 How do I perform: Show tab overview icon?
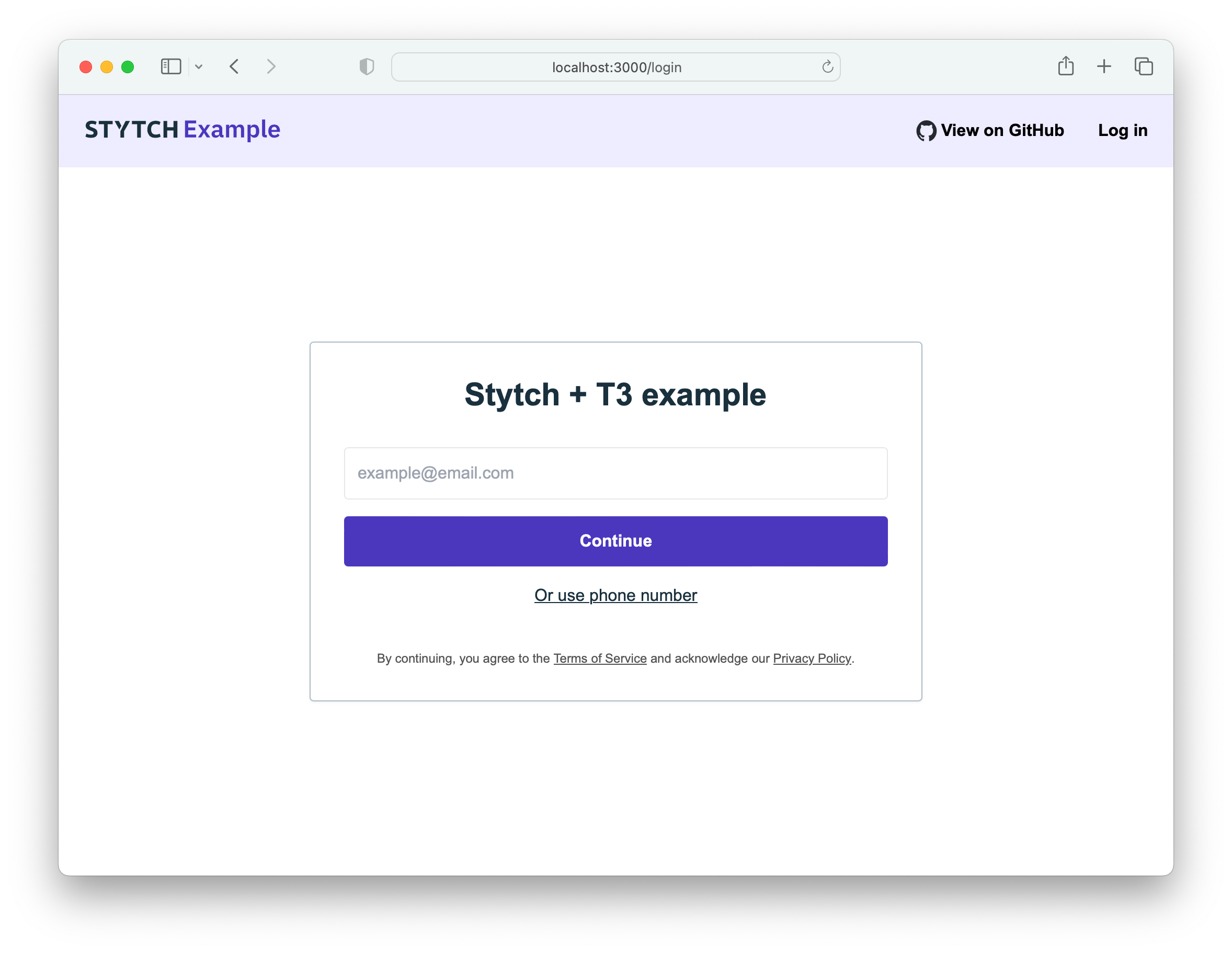coord(1144,66)
